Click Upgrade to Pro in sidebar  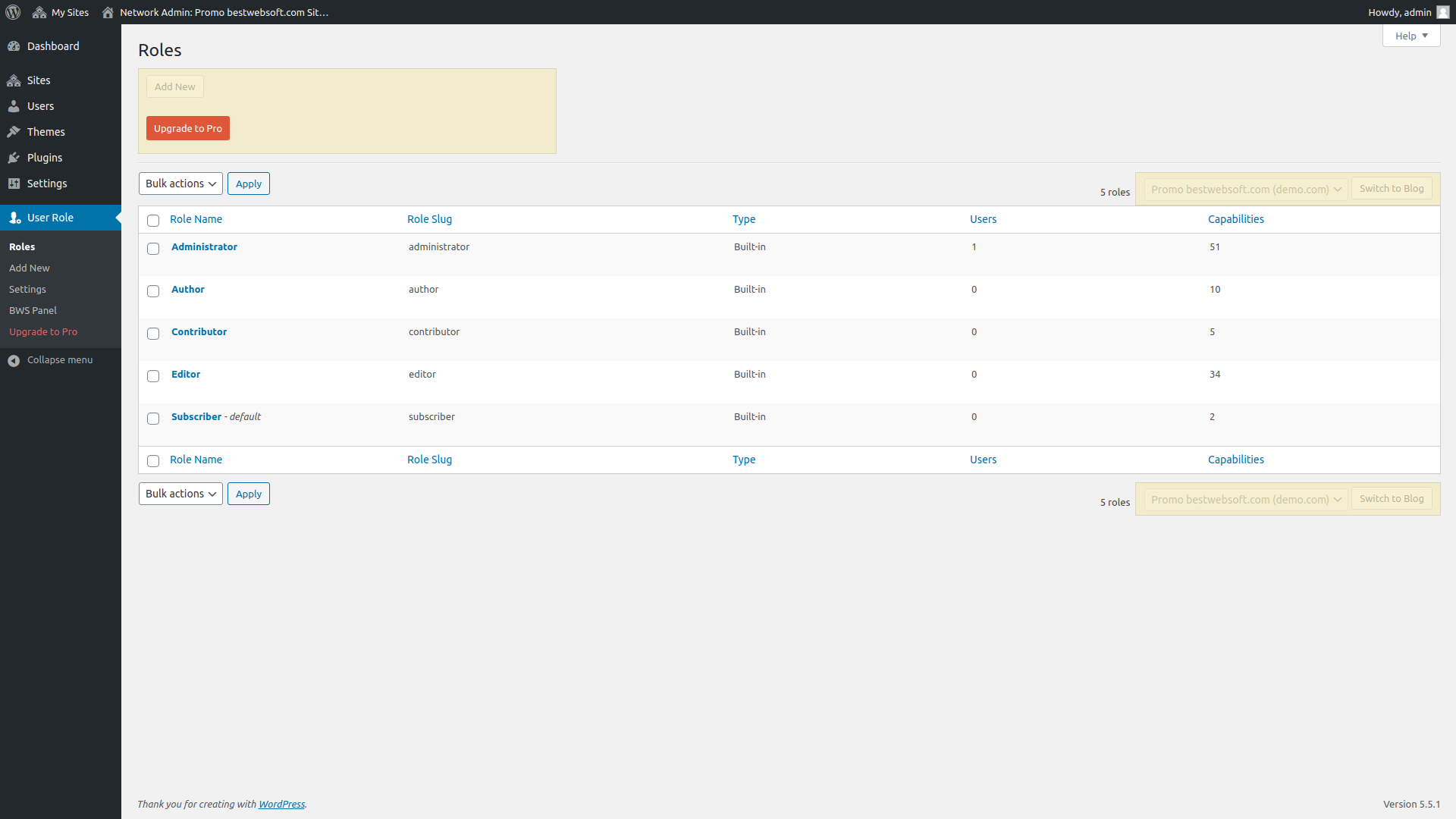click(43, 332)
